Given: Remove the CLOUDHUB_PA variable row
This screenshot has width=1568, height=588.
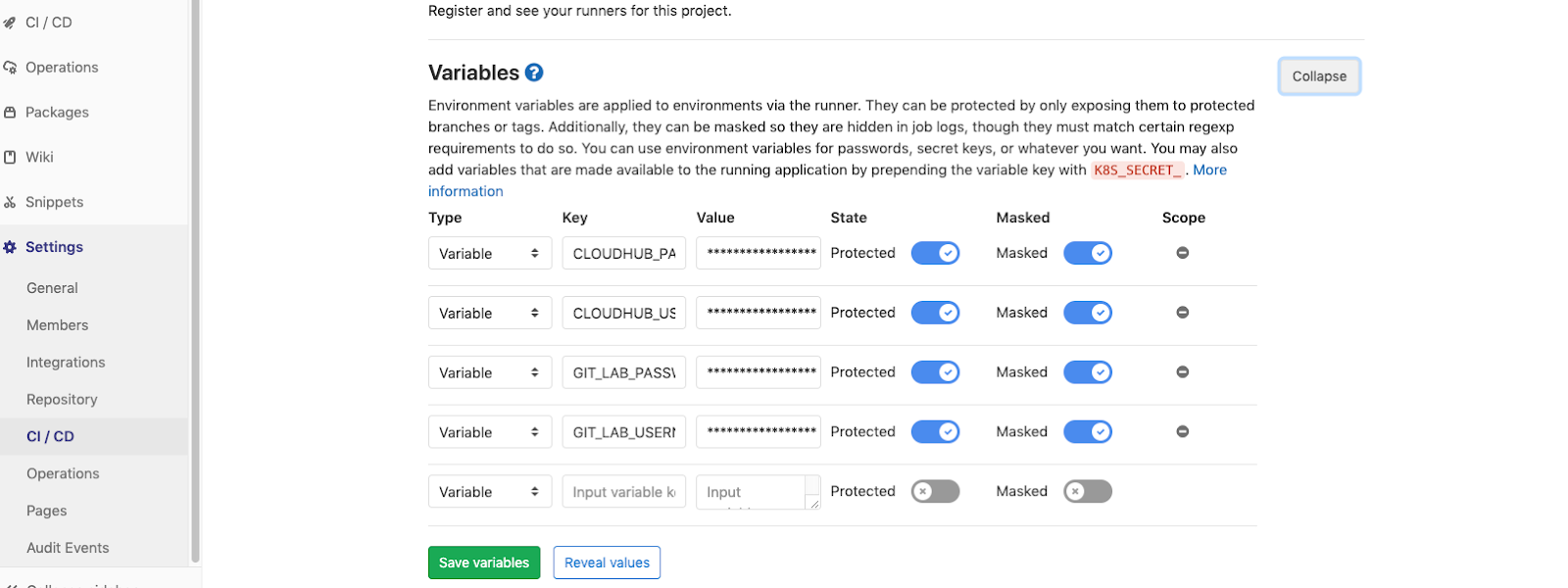Looking at the screenshot, I should [1183, 253].
